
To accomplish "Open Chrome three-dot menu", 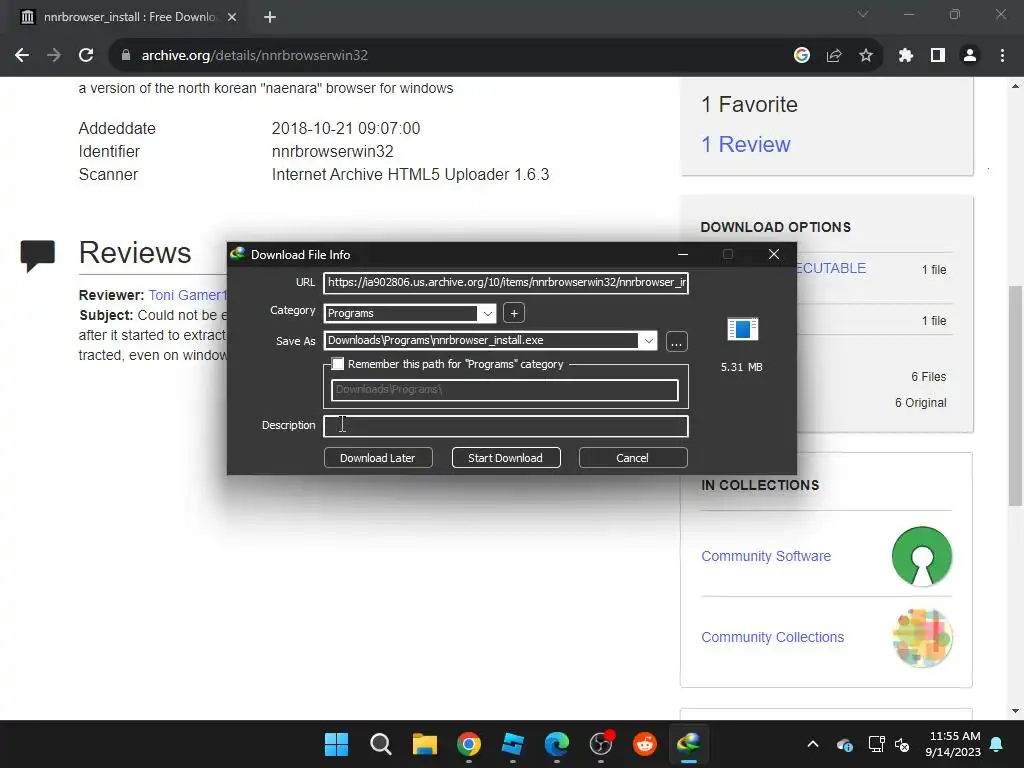I will (x=1002, y=56).
